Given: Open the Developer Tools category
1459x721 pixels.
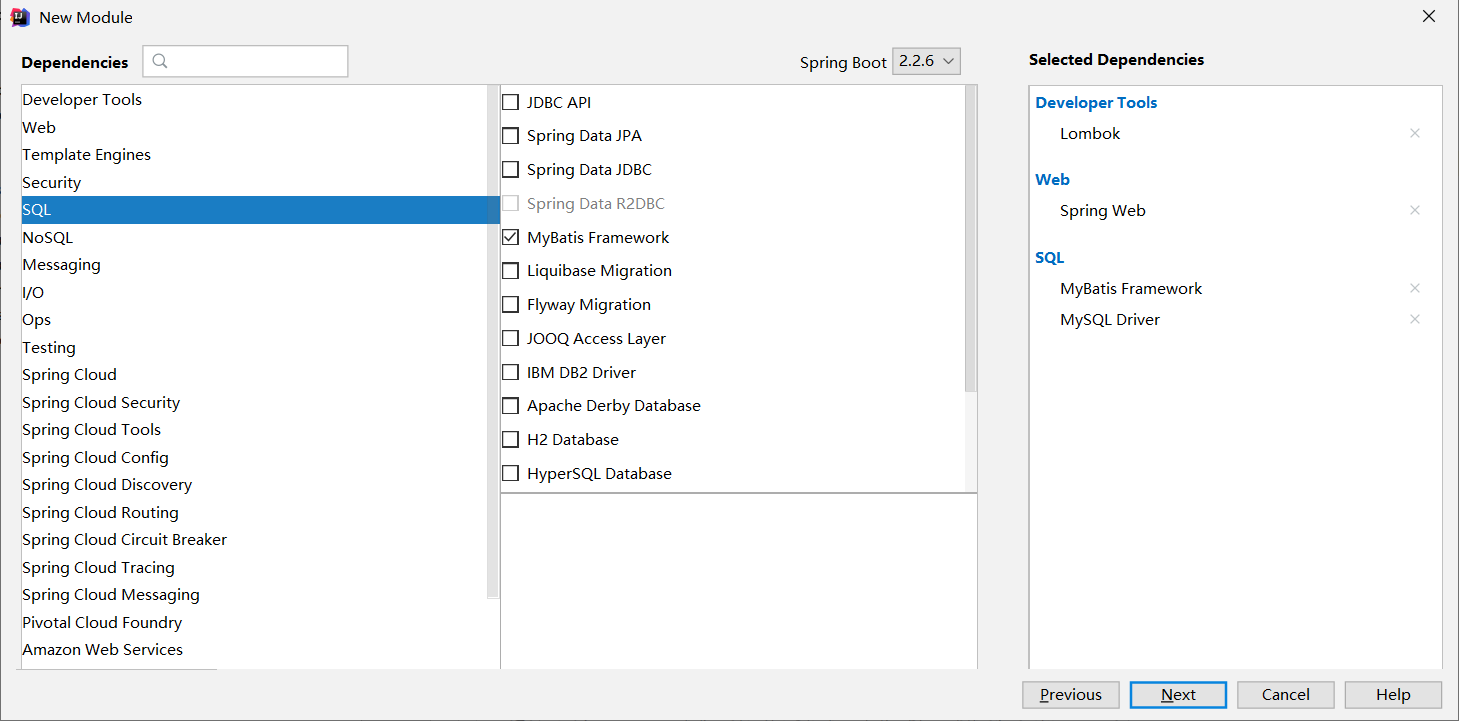Looking at the screenshot, I should [x=82, y=99].
